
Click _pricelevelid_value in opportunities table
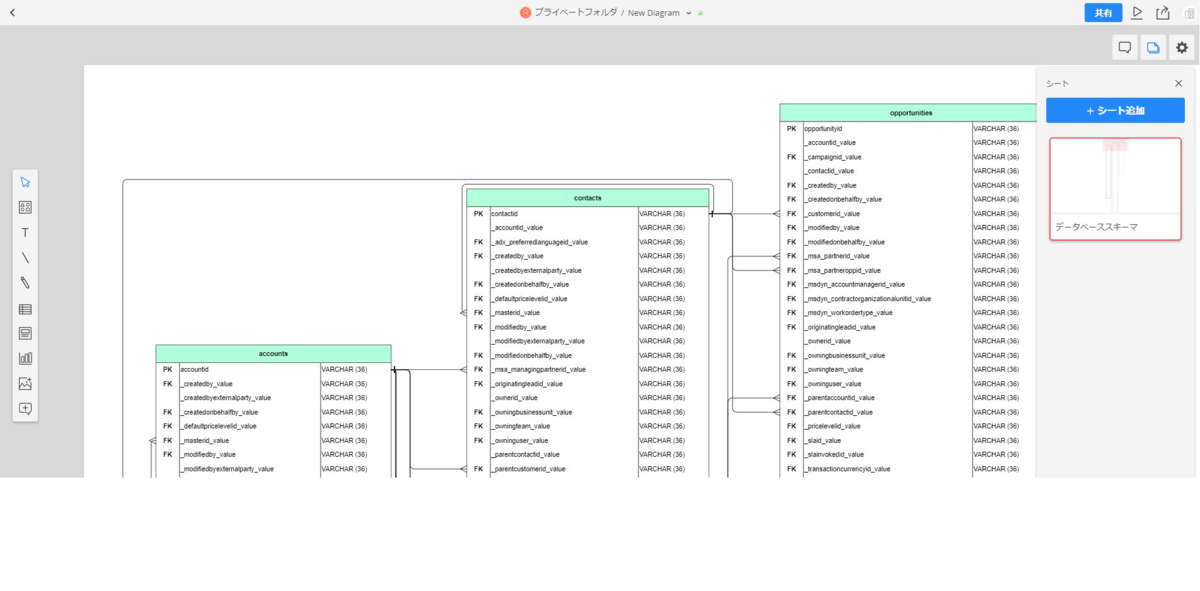coord(832,426)
